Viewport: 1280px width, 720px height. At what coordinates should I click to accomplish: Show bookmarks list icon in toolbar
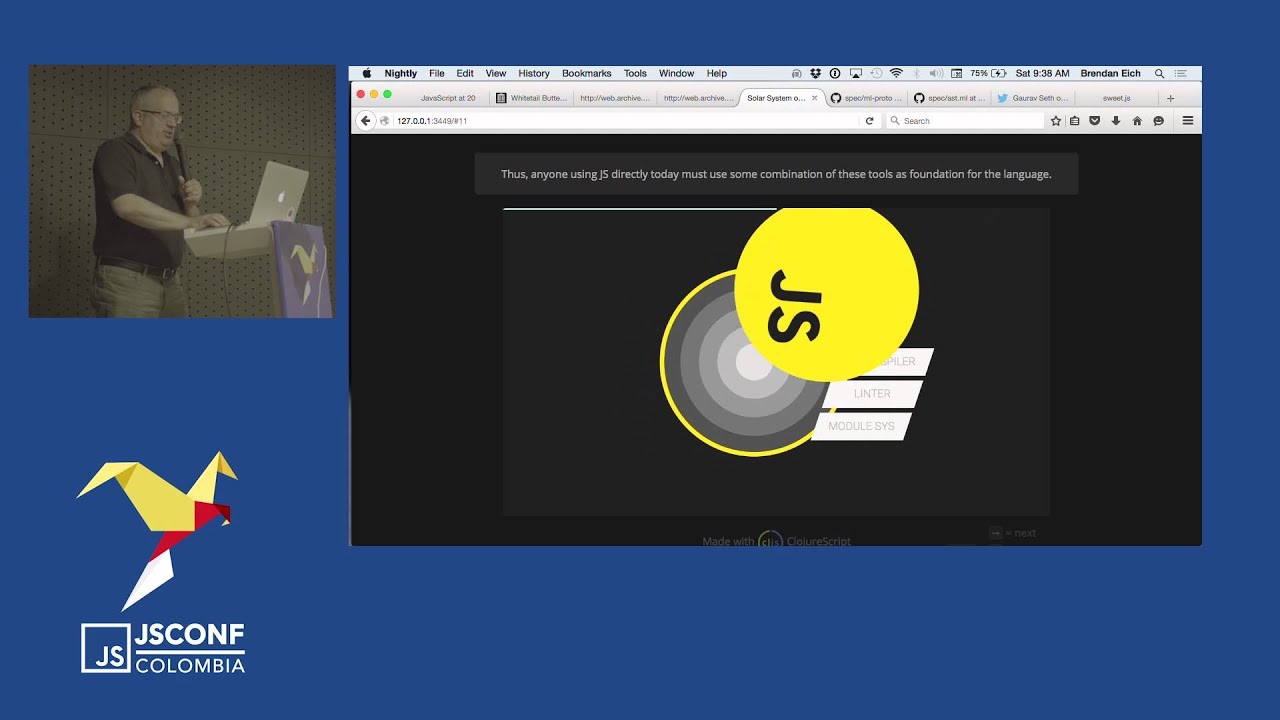click(x=1075, y=121)
